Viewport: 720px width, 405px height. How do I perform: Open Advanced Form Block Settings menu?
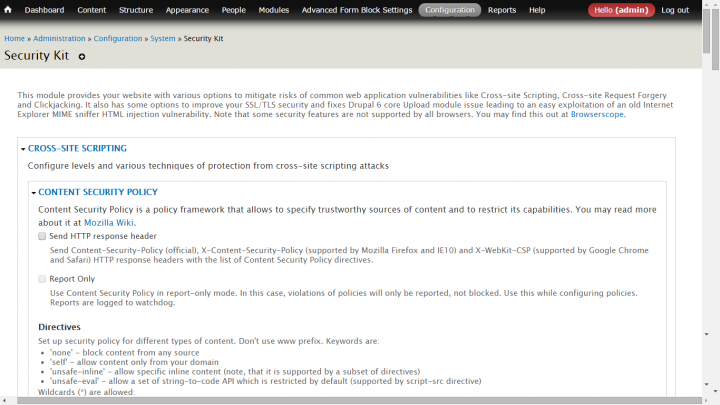pos(357,10)
